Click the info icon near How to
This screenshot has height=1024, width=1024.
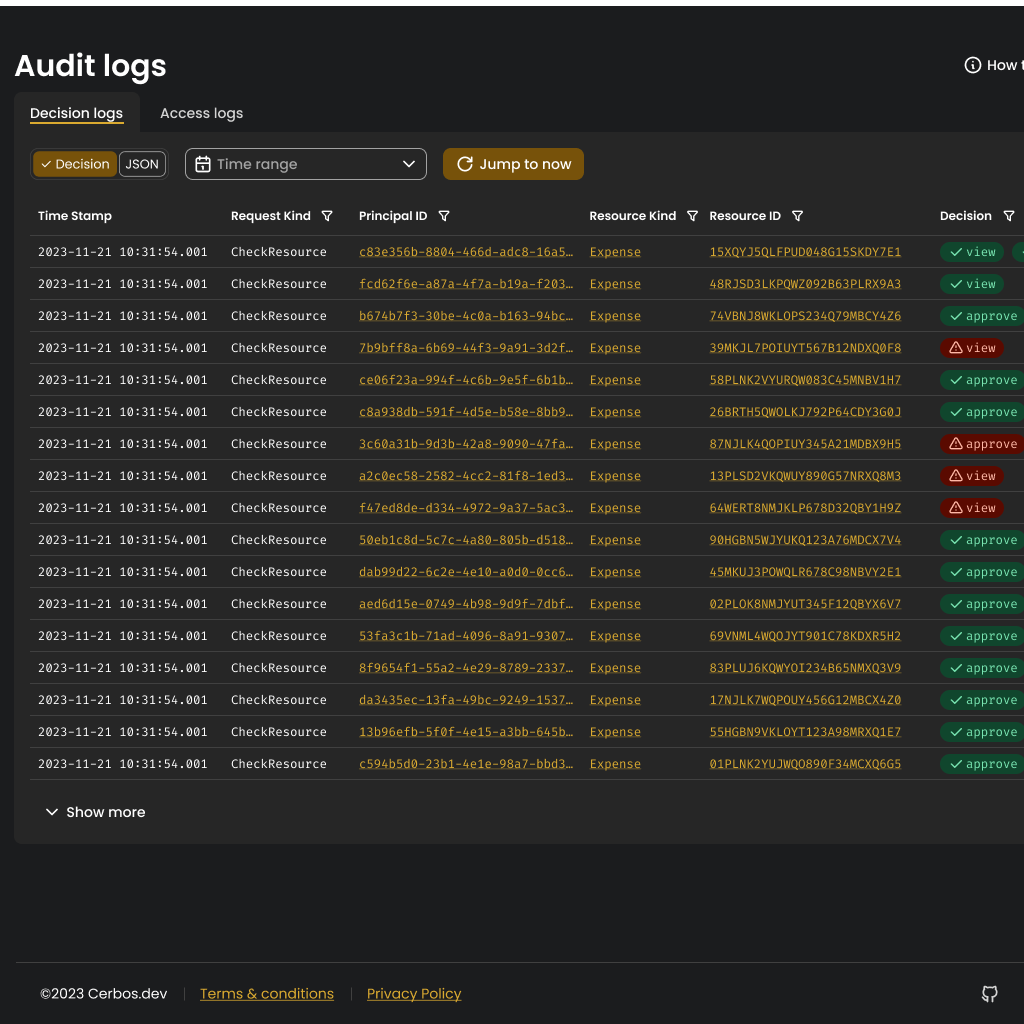point(972,65)
